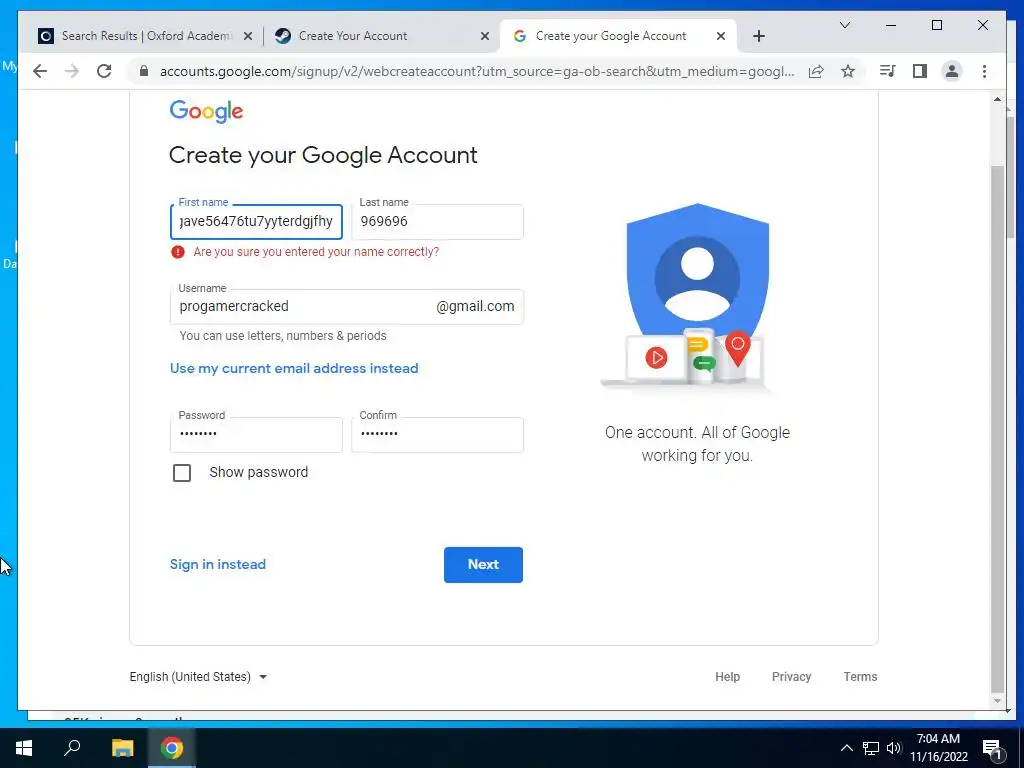Toggle the Chrome side panel
Image resolution: width=1024 pixels, height=768 pixels.
point(920,71)
